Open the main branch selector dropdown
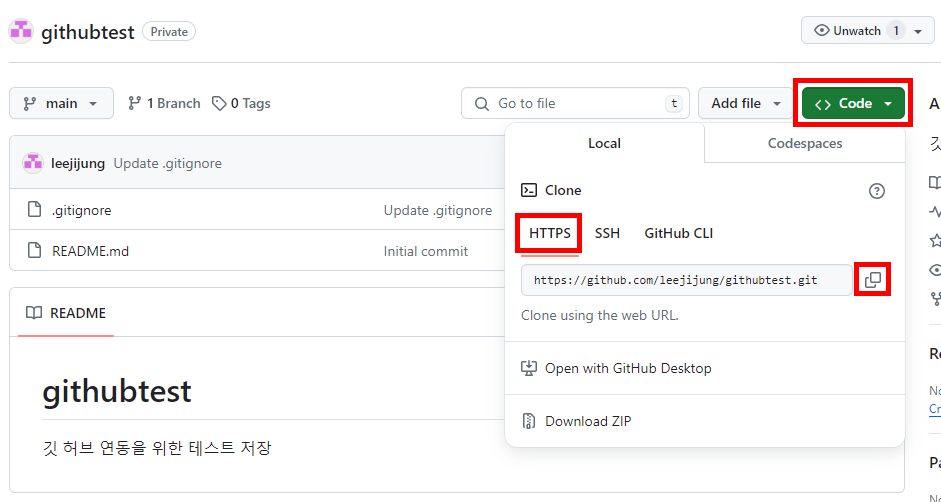This screenshot has height=502, width=941. (x=61, y=103)
